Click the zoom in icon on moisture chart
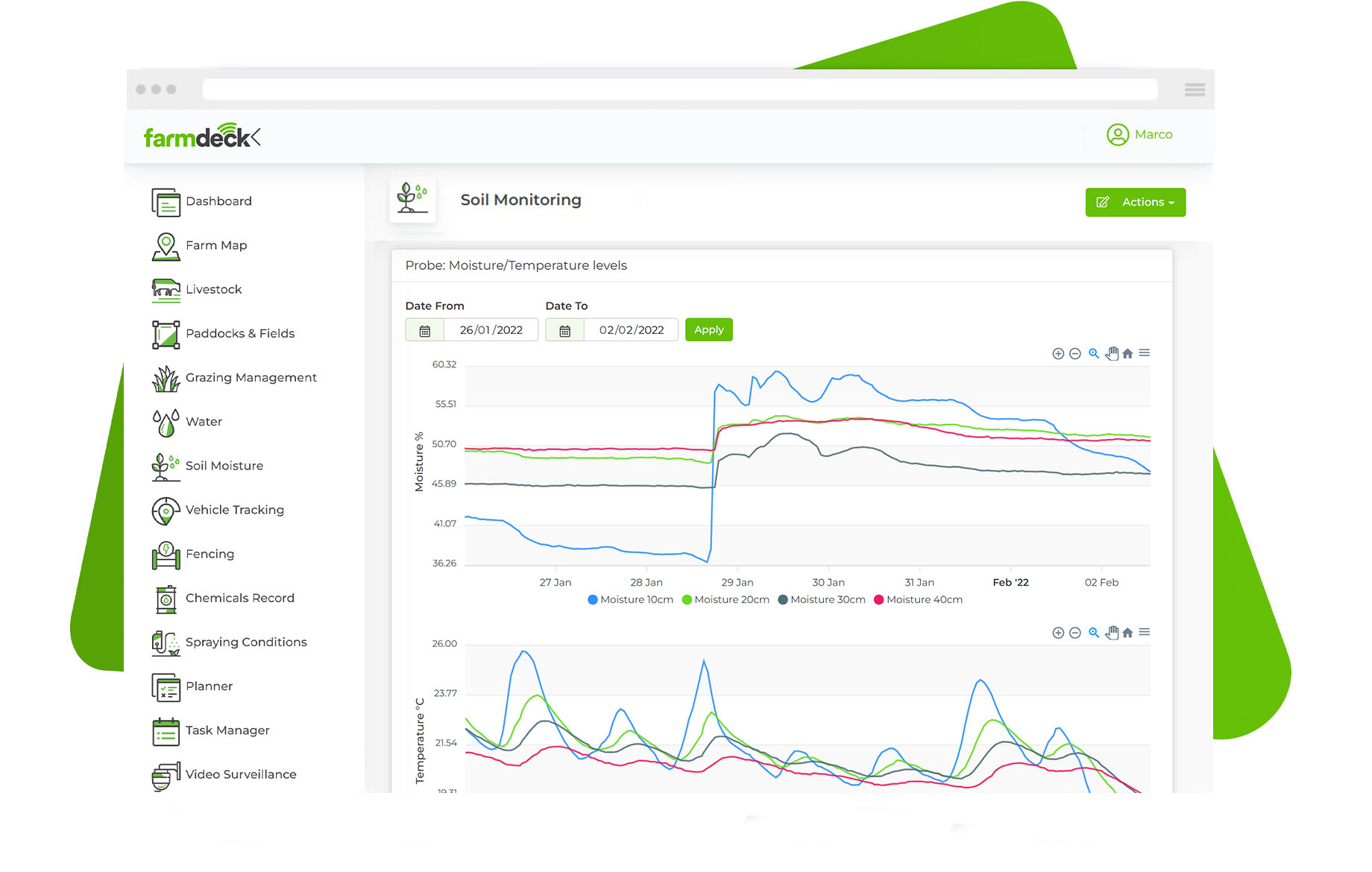The image size is (1372, 872). point(1057,354)
